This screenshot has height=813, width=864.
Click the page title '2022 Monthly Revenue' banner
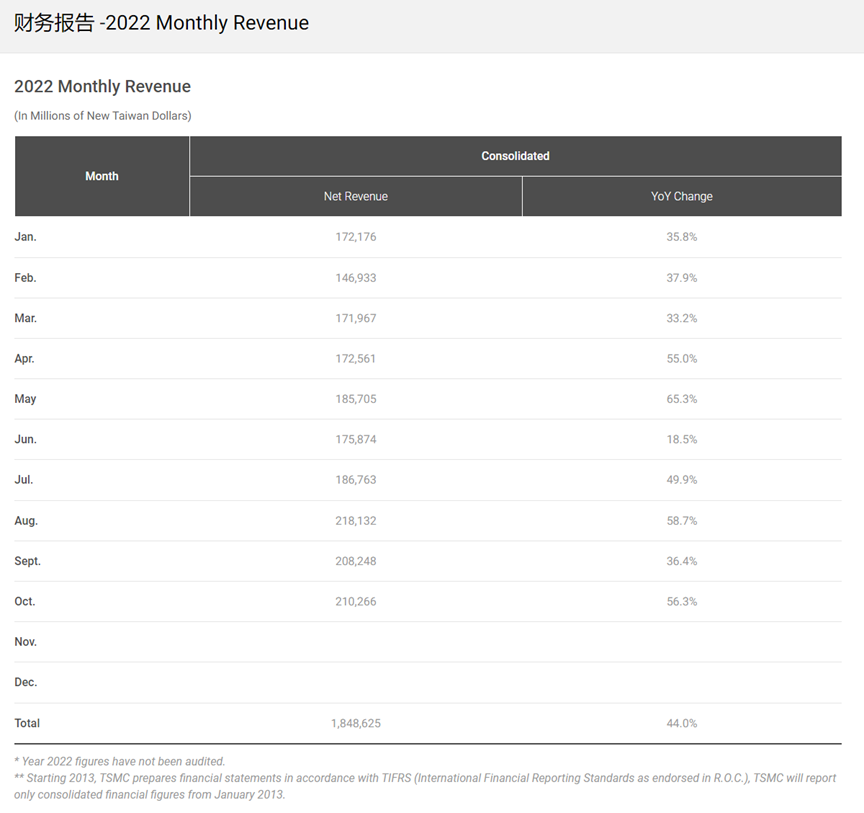(x=161, y=23)
